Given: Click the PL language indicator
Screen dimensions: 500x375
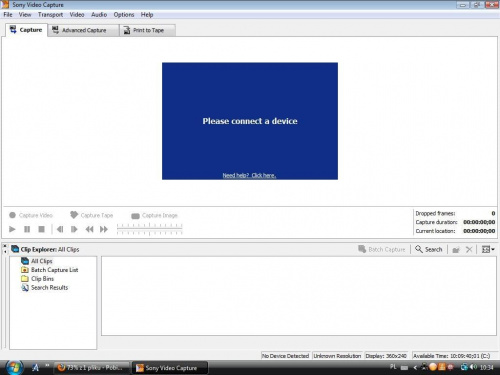Looking at the screenshot, I should [393, 367].
